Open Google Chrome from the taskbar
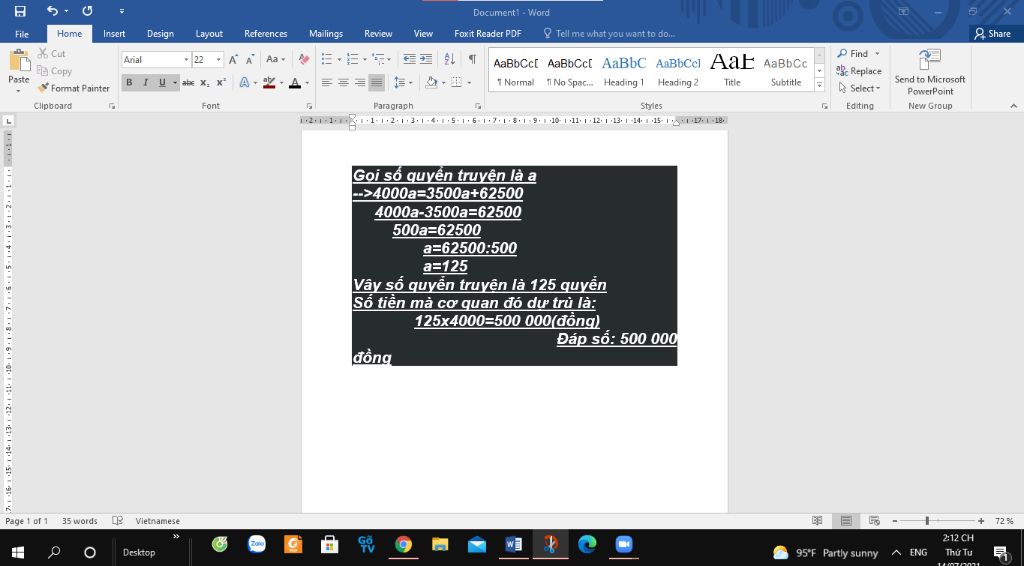The height and width of the screenshot is (566, 1024). click(403, 544)
